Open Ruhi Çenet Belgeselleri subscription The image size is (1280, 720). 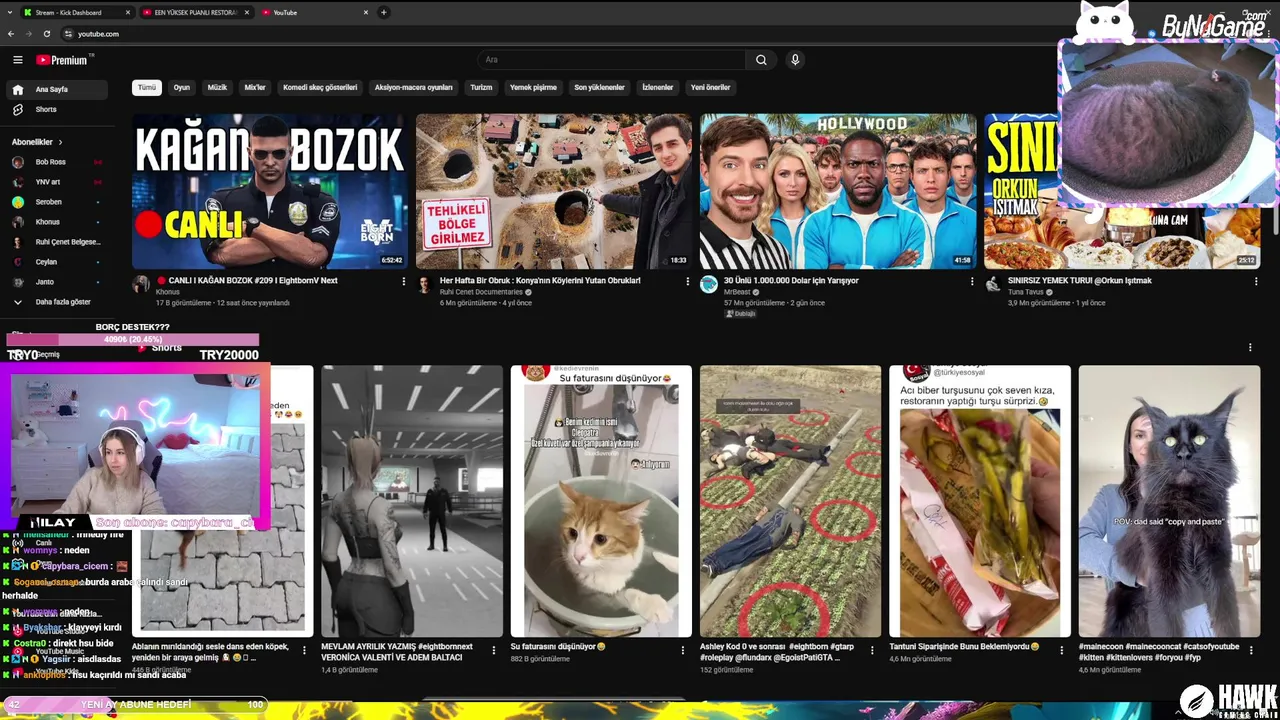pyautogui.click(x=55, y=242)
